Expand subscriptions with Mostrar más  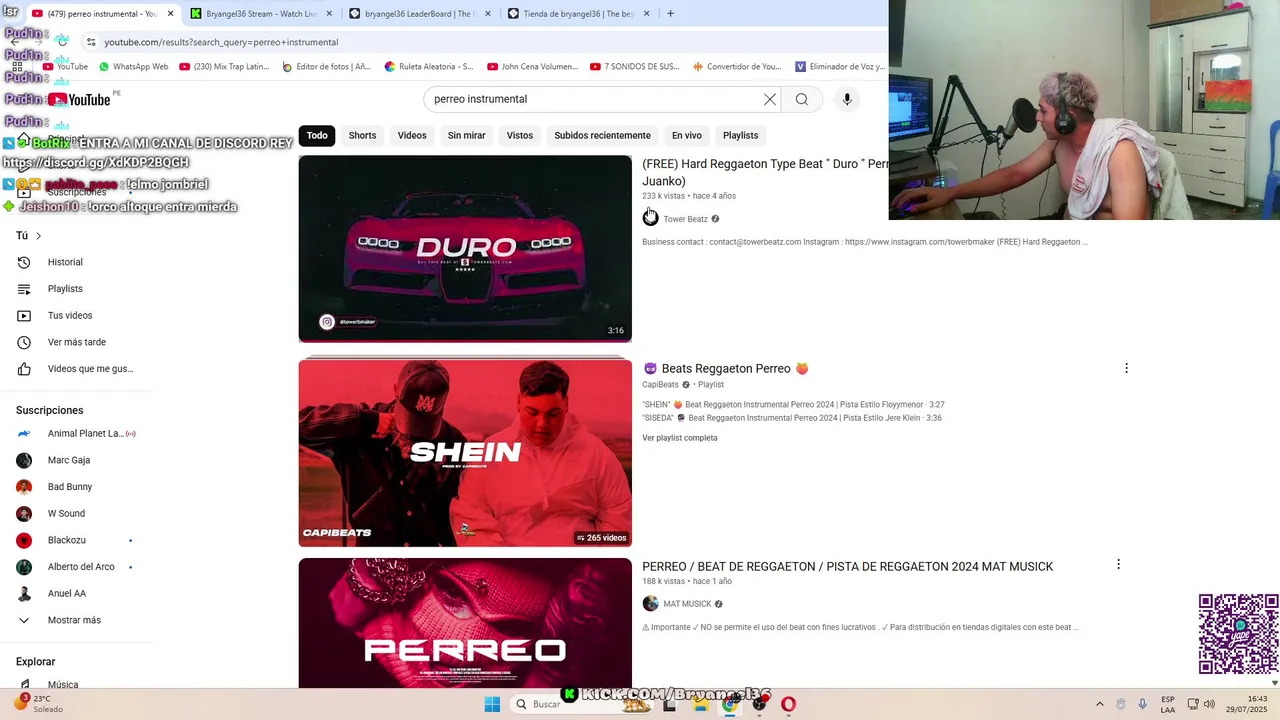click(x=75, y=620)
